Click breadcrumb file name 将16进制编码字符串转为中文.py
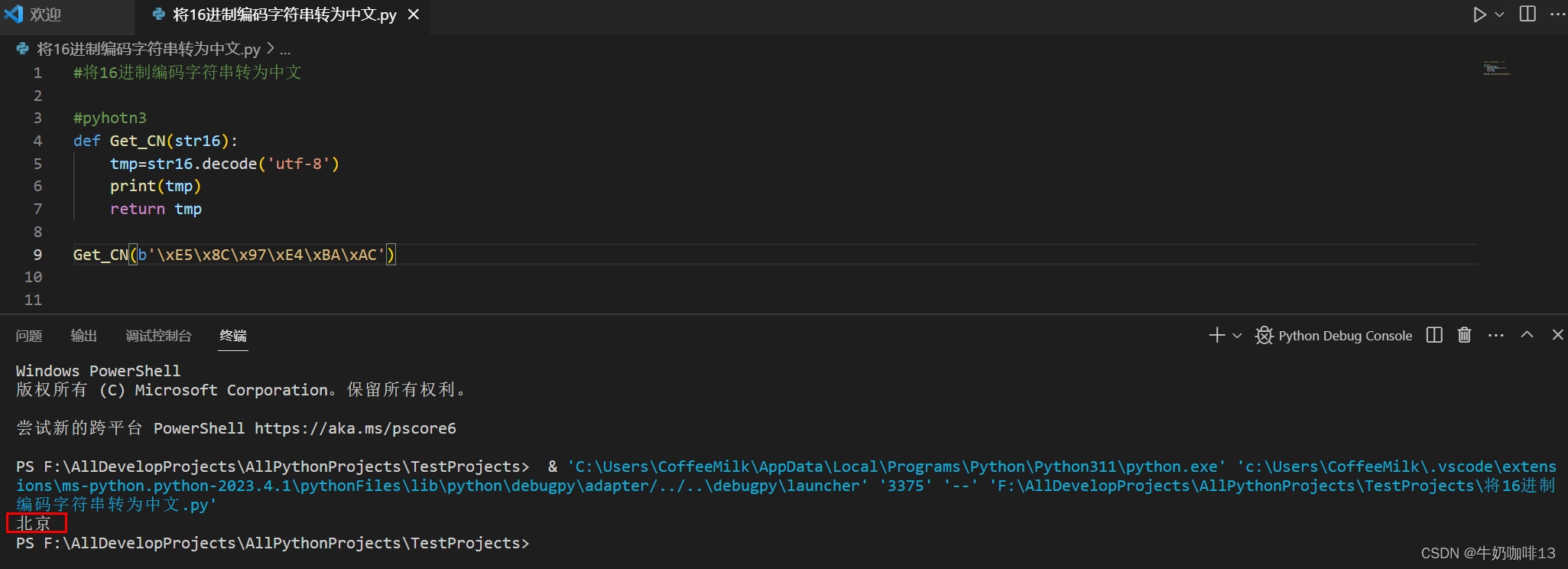The width and height of the screenshot is (1568, 569). click(x=148, y=49)
